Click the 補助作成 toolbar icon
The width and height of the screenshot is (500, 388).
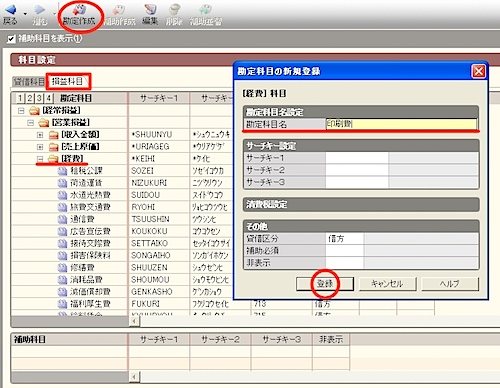pos(119,10)
